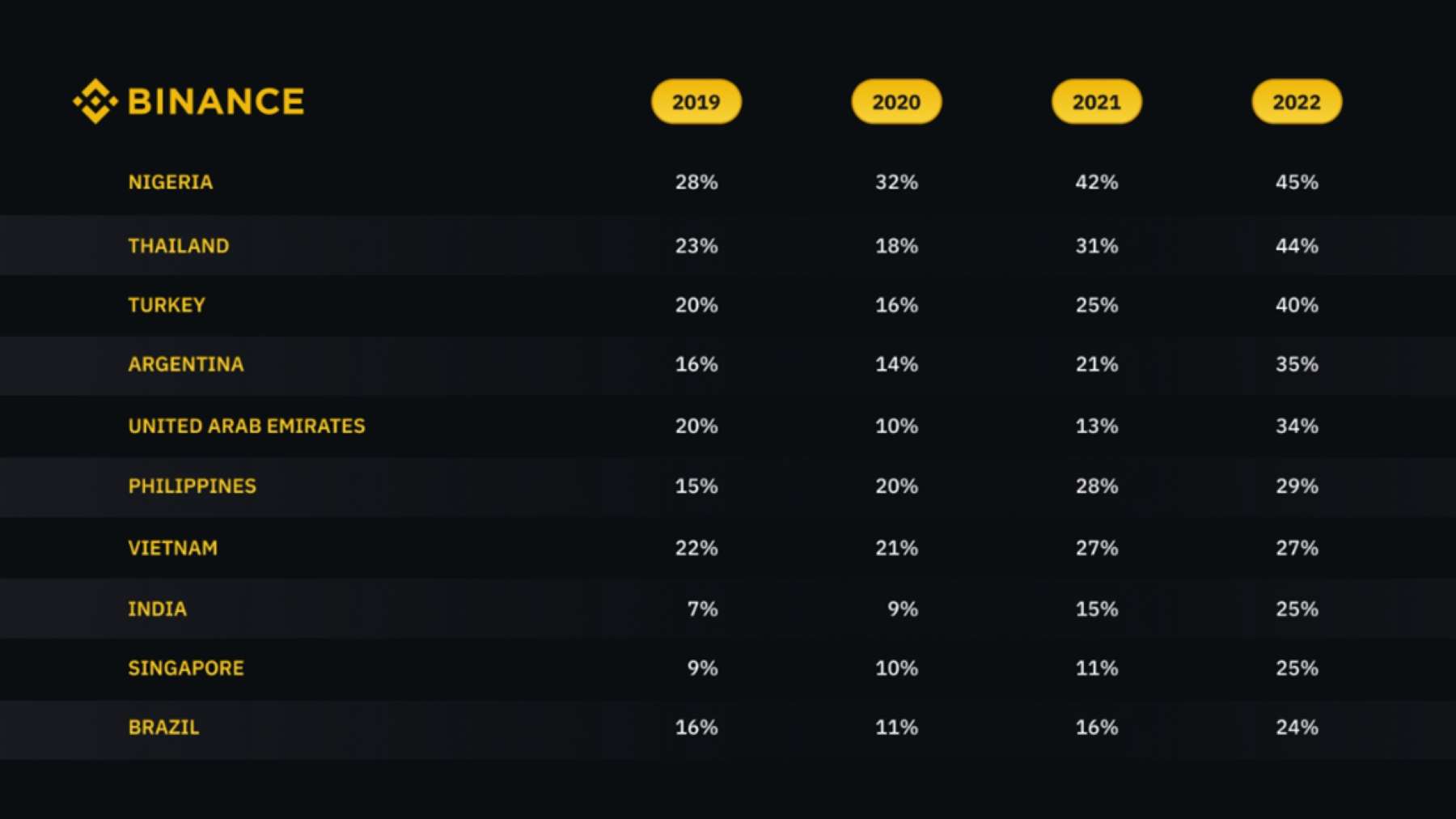1456x819 pixels.
Task: Click the BRAZIL row label
Action: coord(164,728)
